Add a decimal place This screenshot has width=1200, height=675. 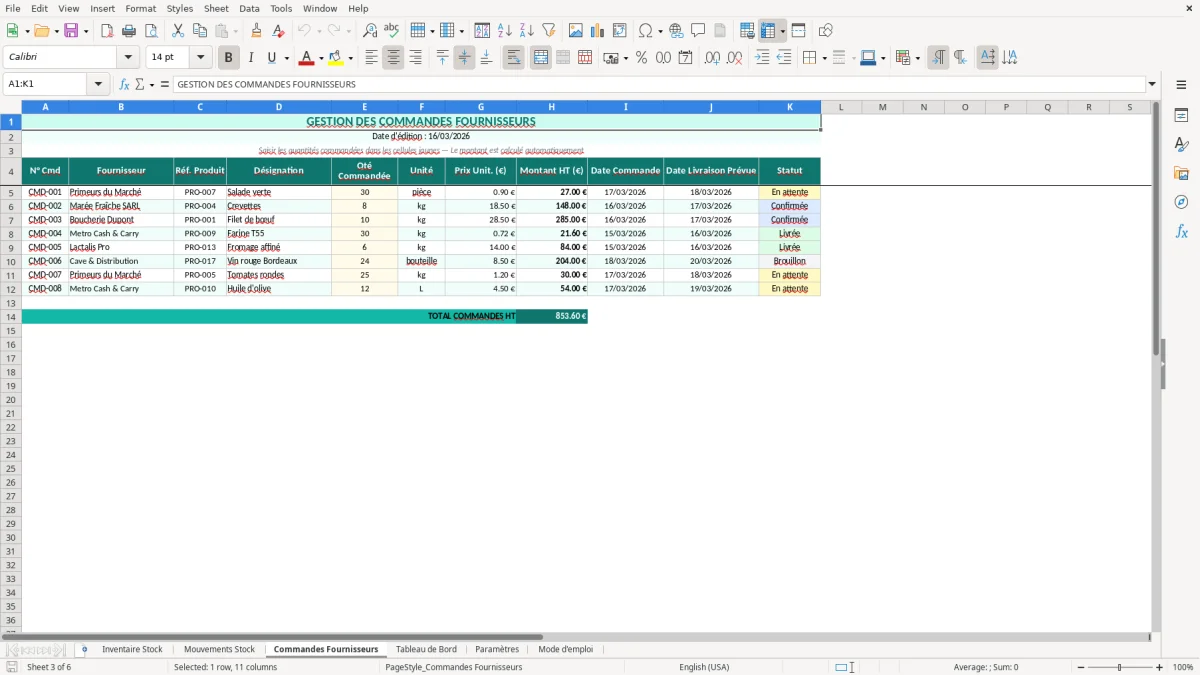tap(712, 58)
